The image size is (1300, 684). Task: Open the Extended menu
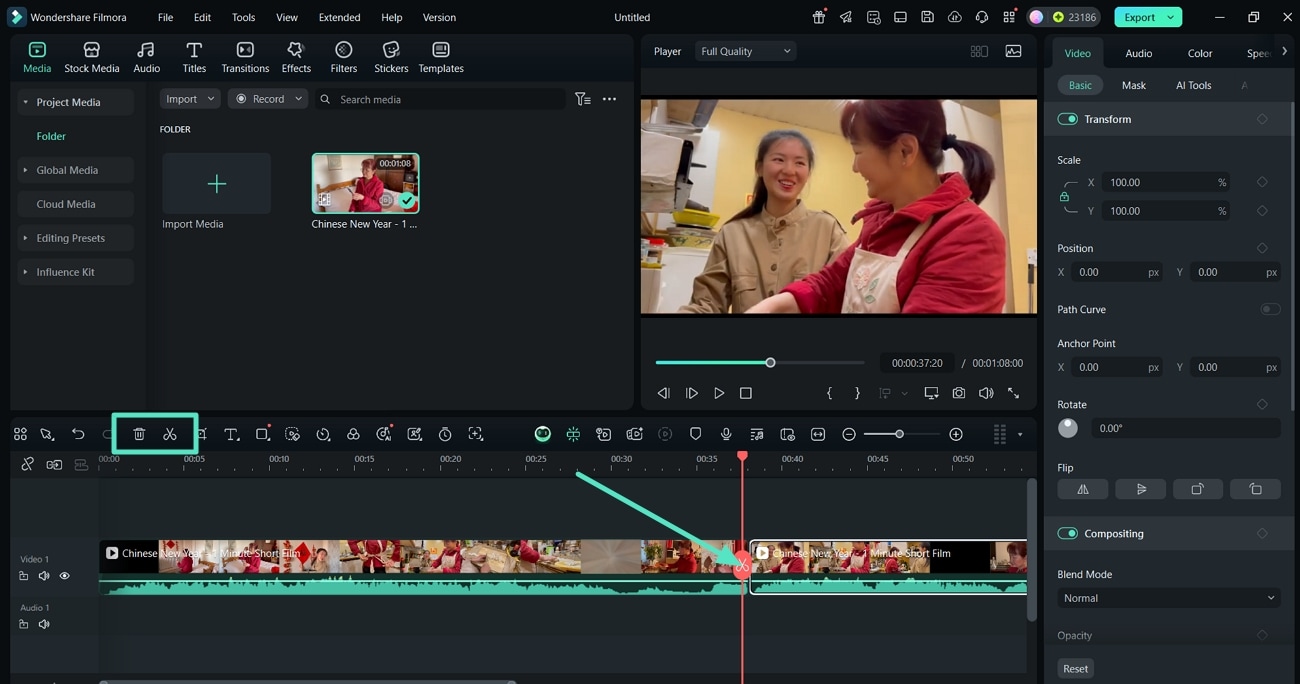(339, 17)
